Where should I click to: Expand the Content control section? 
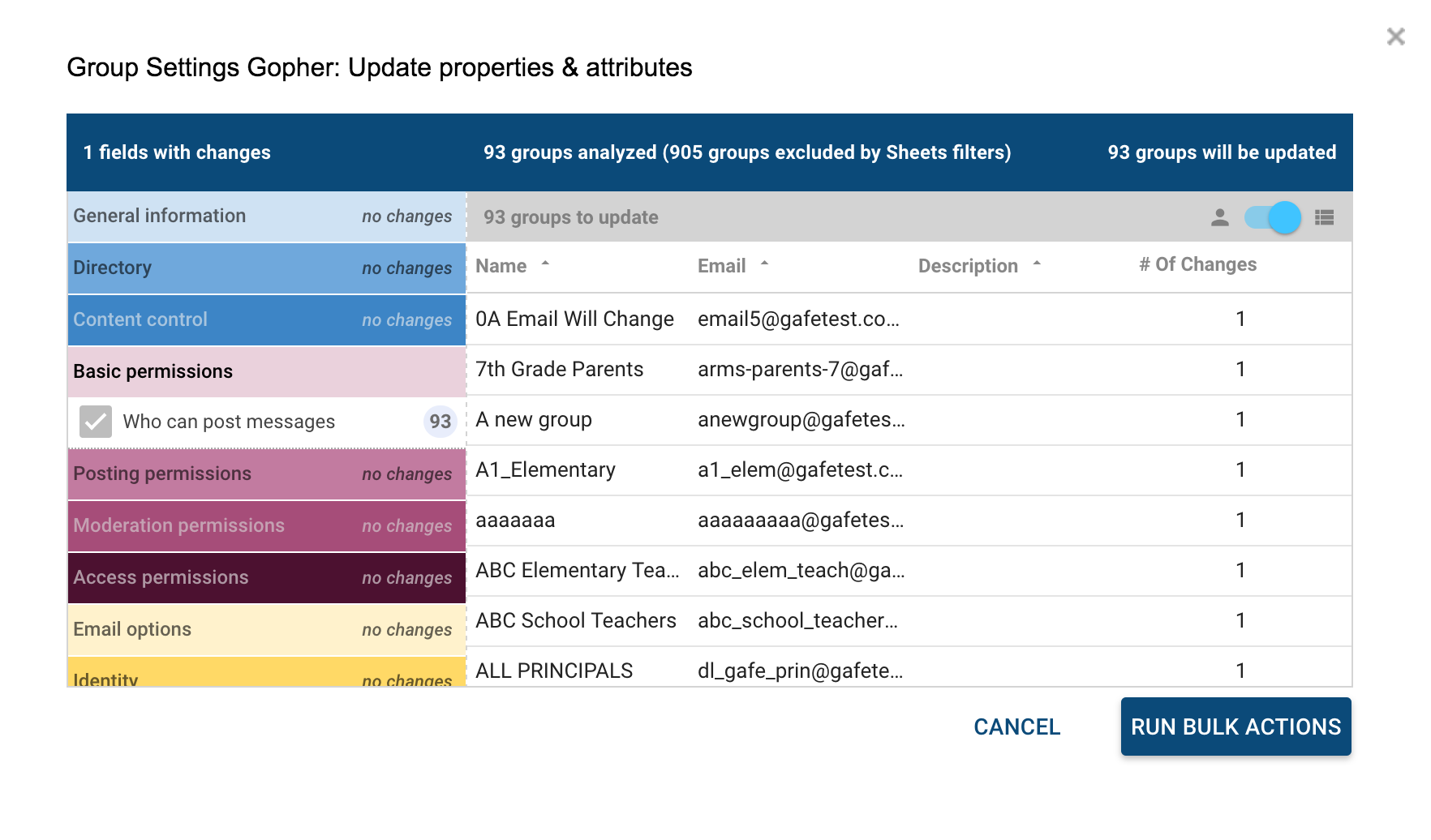[266, 320]
